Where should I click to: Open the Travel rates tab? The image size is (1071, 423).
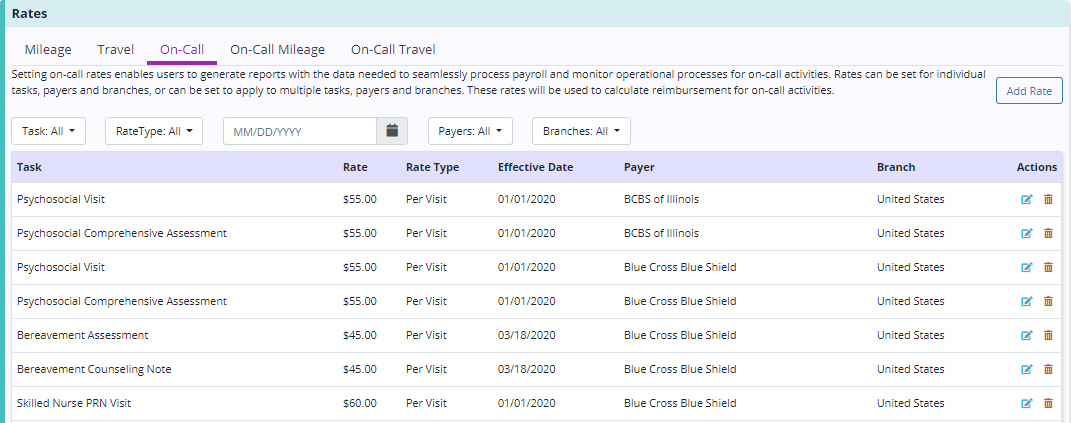[115, 49]
